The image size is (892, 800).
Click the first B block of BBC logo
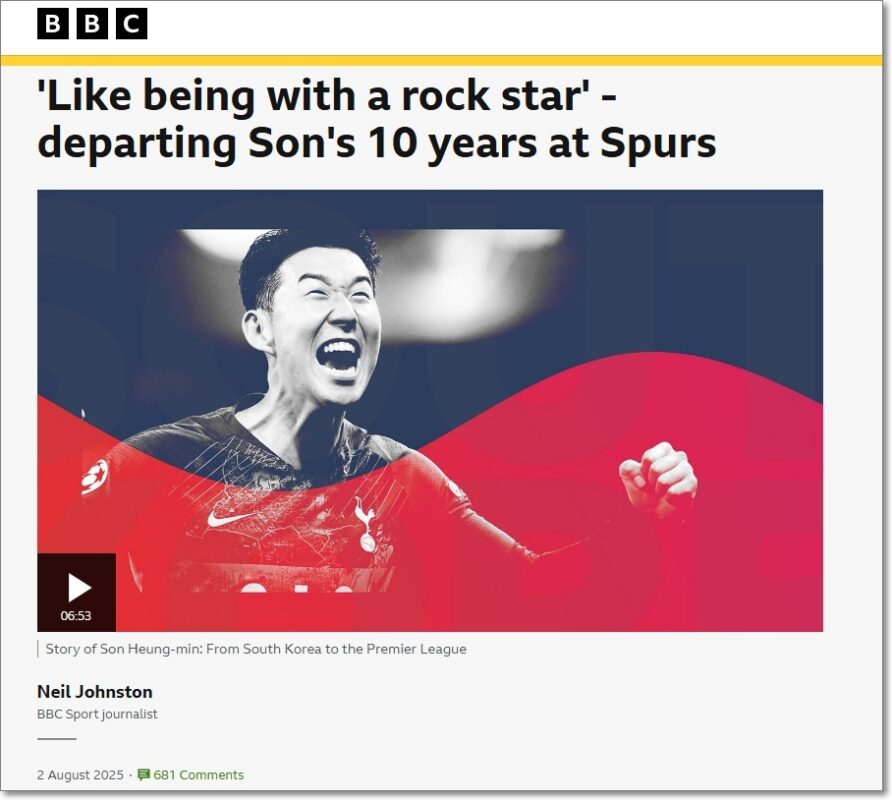pyautogui.click(x=52, y=24)
